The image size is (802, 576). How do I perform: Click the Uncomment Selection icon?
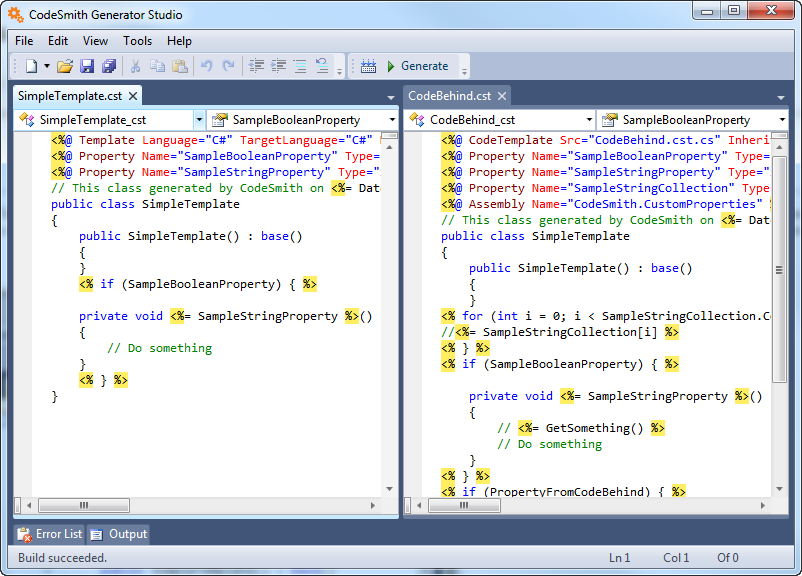click(x=322, y=66)
